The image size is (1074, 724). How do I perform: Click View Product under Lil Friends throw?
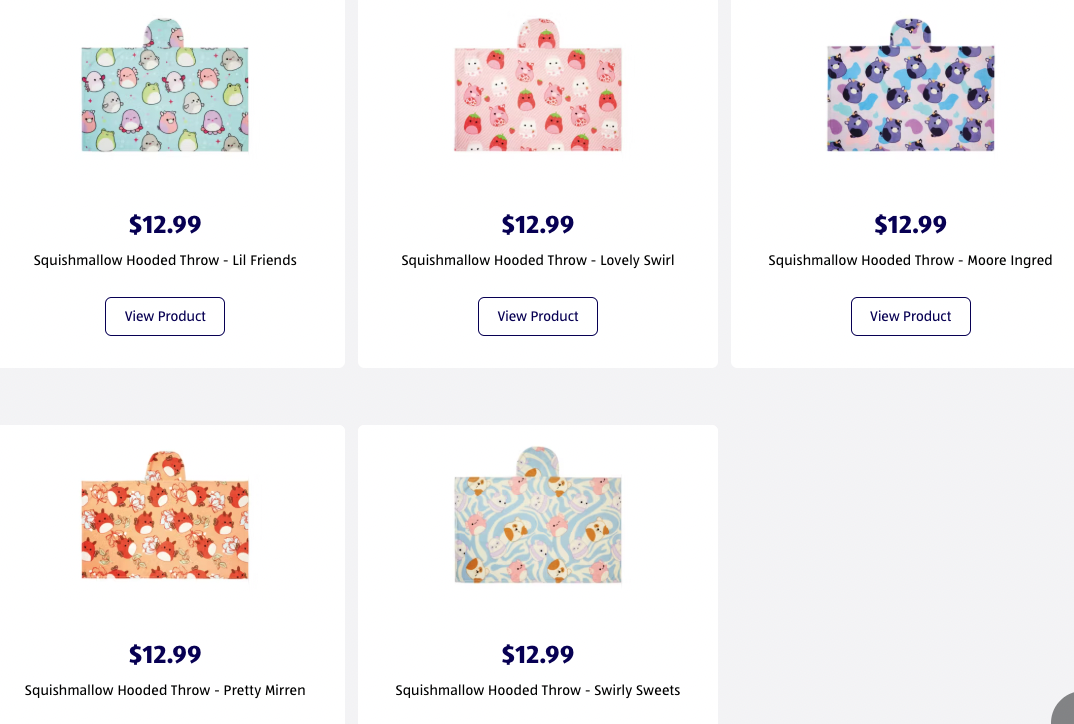[165, 316]
